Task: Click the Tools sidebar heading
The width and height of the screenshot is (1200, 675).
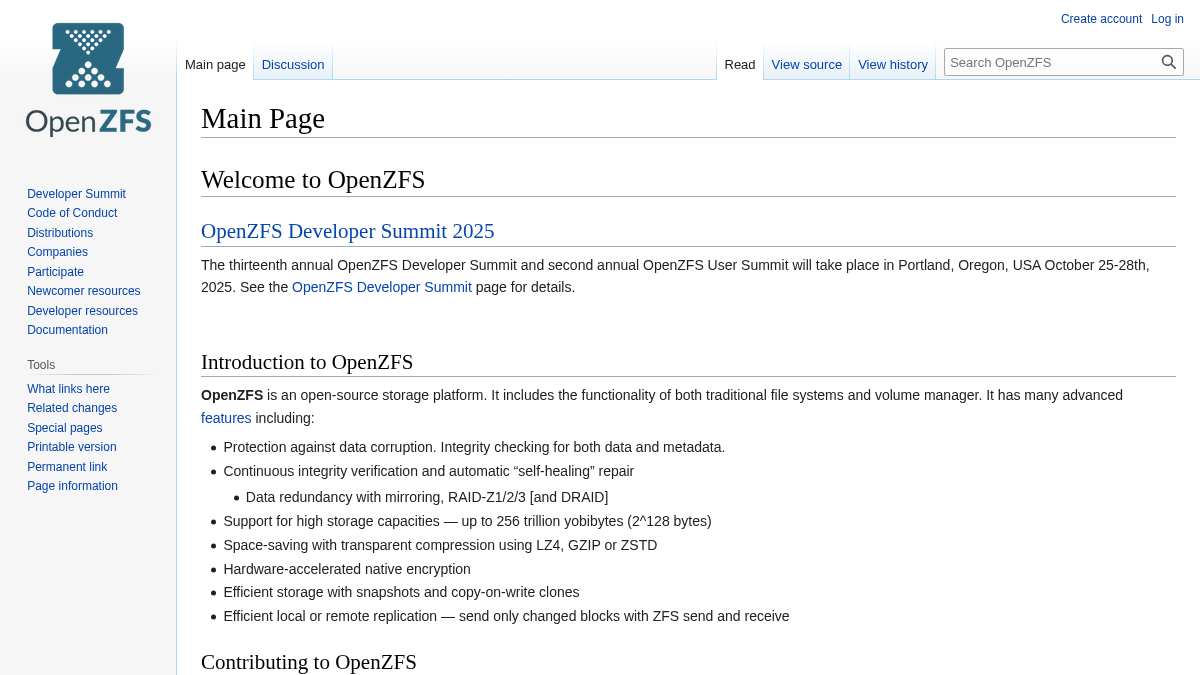Action: coord(41,365)
